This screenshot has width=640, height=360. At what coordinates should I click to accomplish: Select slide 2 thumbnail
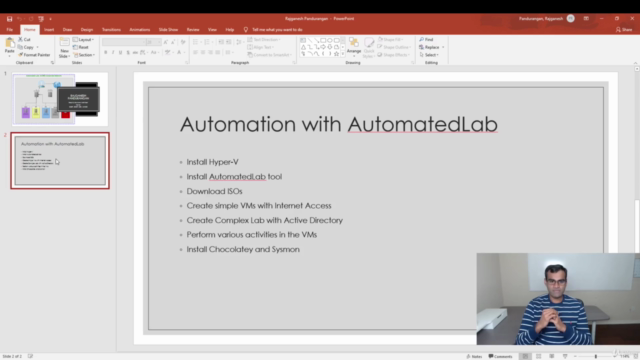point(60,160)
